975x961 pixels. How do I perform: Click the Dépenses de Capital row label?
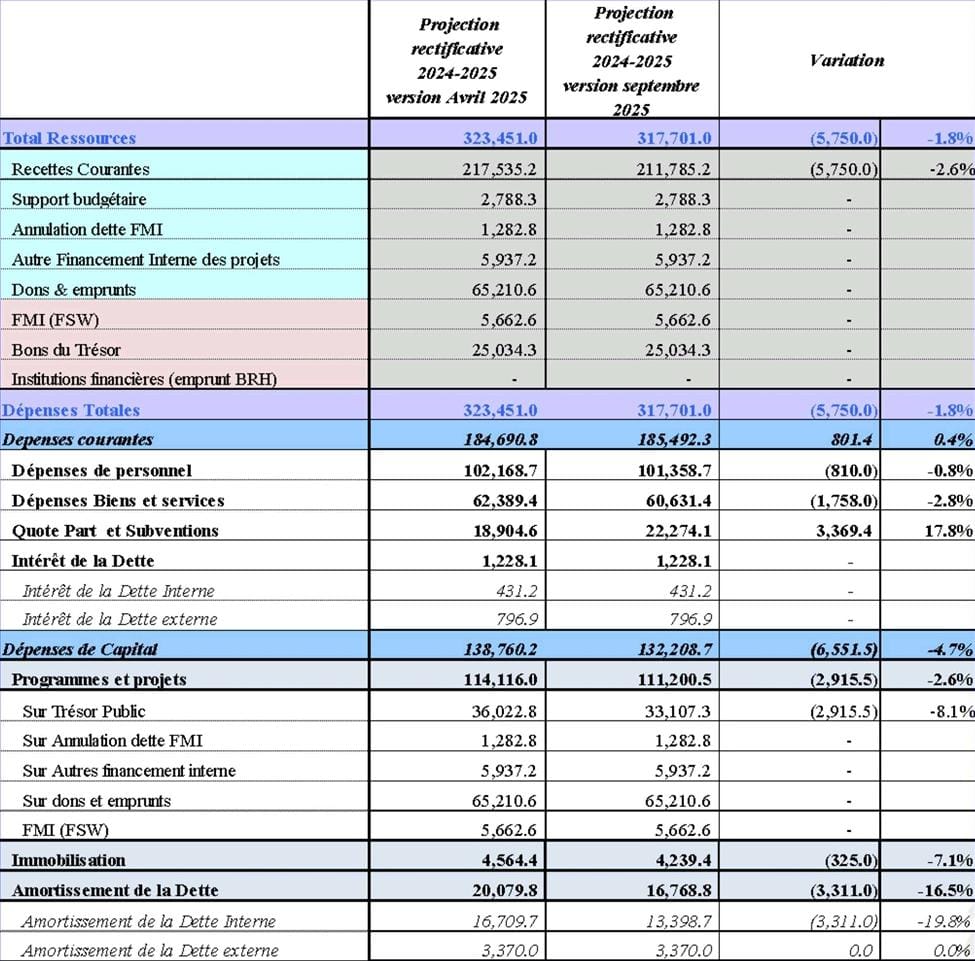coord(80,650)
